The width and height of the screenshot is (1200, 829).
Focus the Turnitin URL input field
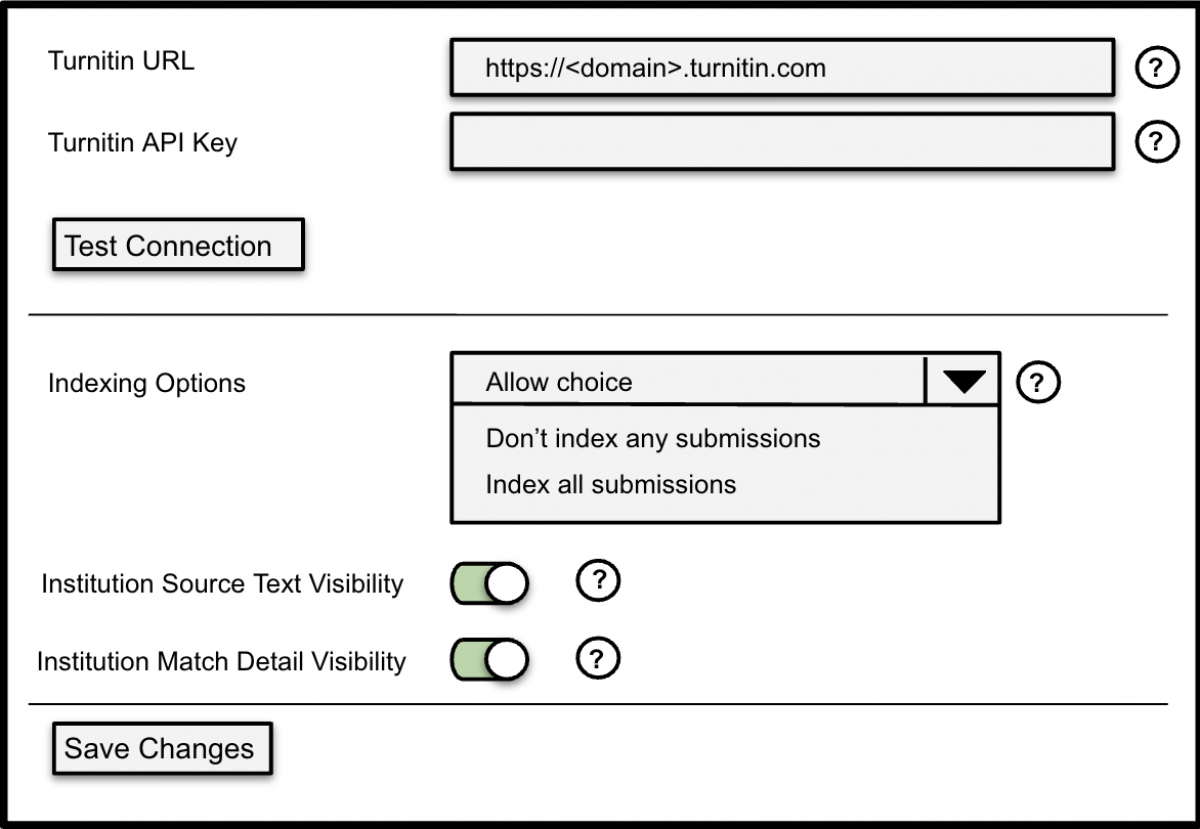tap(782, 68)
